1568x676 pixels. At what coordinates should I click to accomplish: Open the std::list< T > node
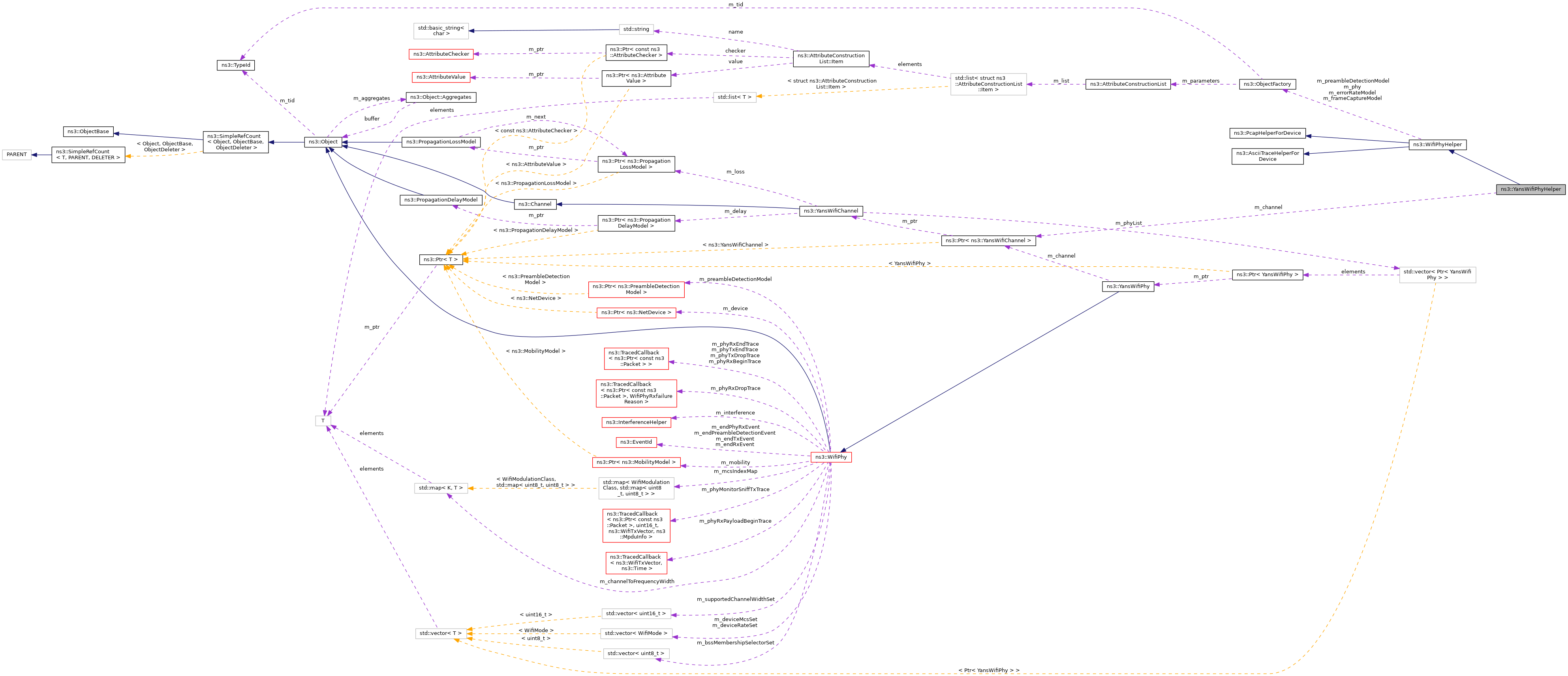[735, 98]
